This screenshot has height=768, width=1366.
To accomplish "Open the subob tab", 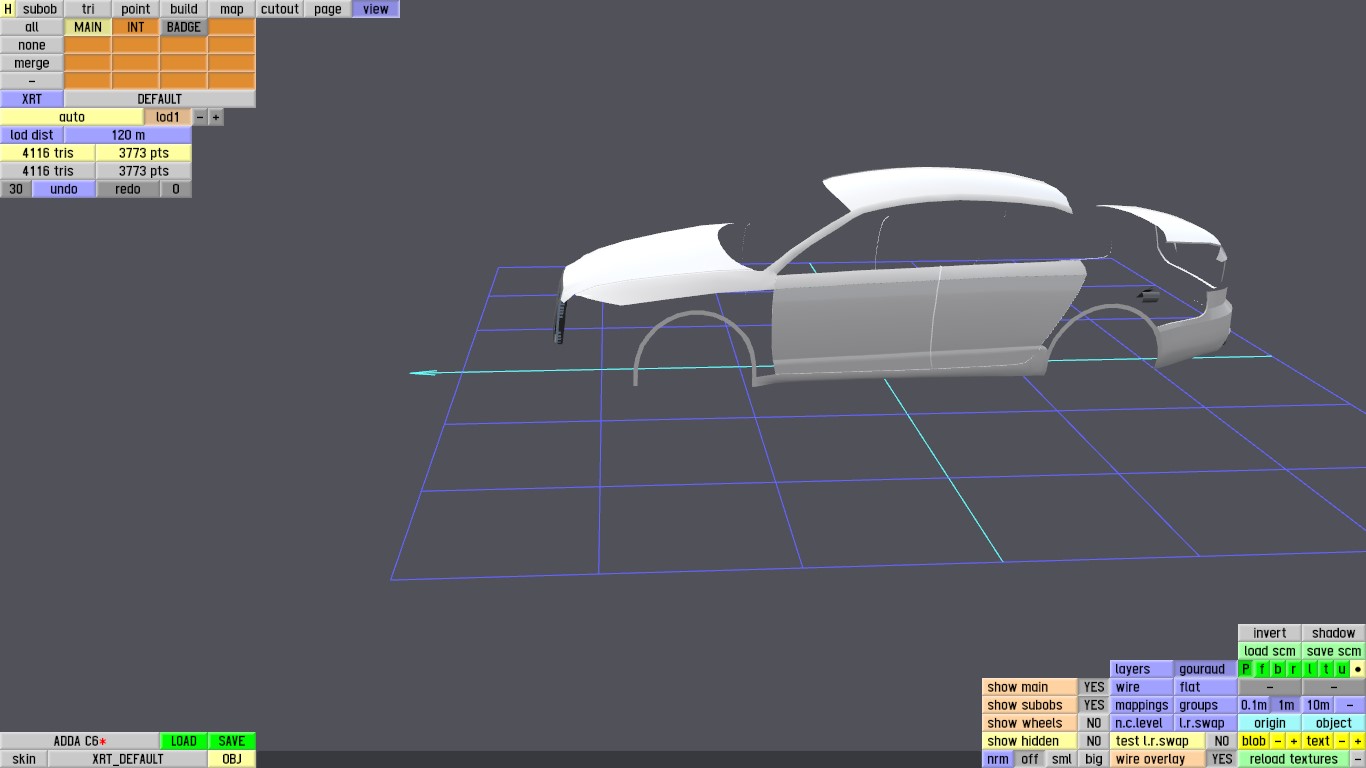I will 40,9.
